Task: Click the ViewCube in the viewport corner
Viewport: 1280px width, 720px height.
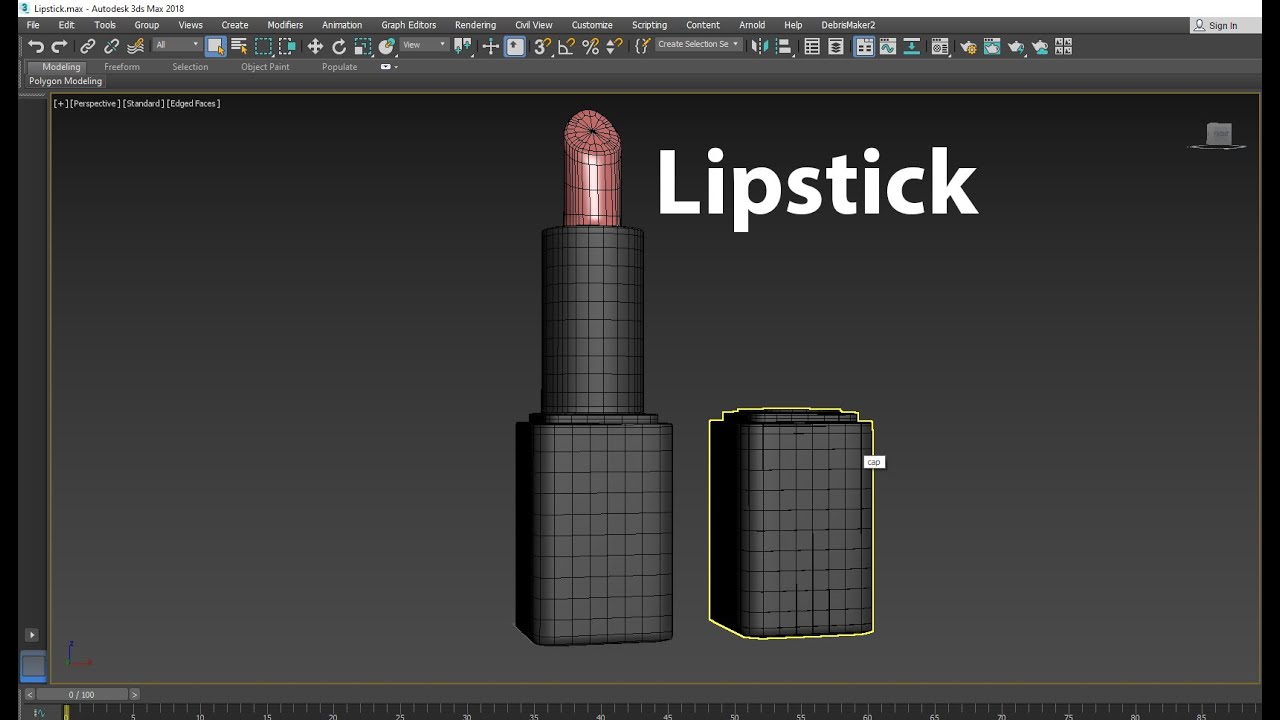Action: (1218, 135)
